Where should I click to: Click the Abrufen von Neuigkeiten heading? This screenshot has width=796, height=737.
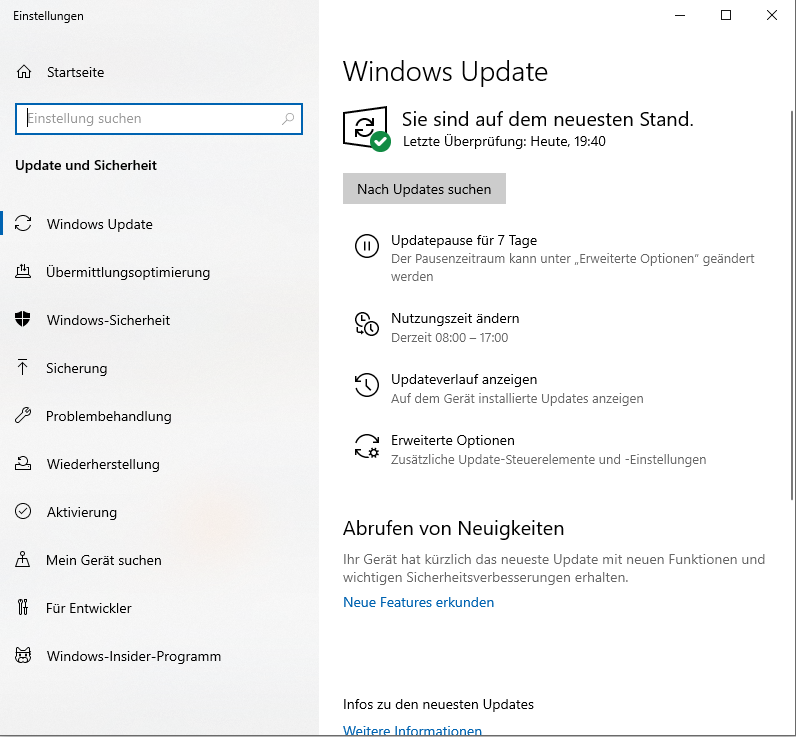pos(453,528)
